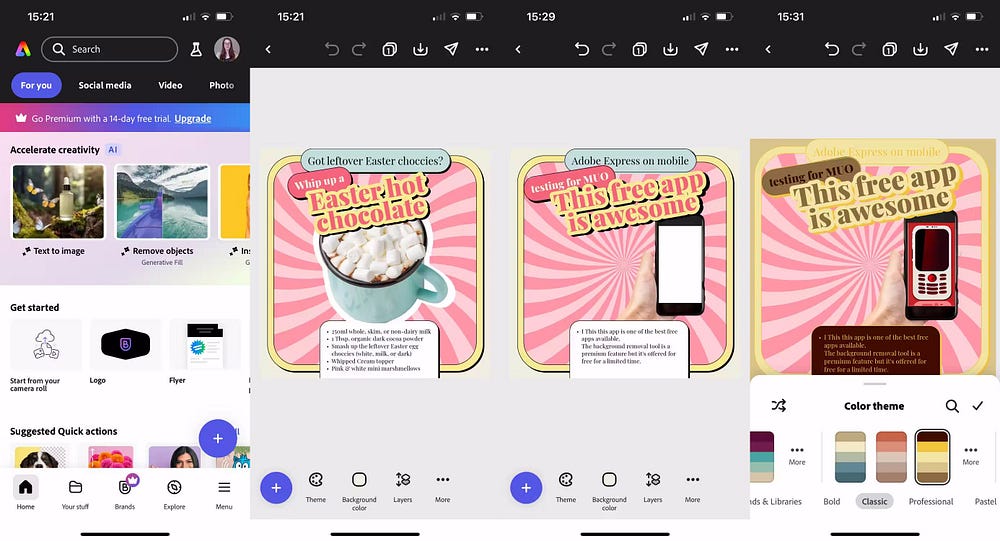Switch to the Bold theme category
The width and height of the screenshot is (1000, 541).
tap(832, 501)
